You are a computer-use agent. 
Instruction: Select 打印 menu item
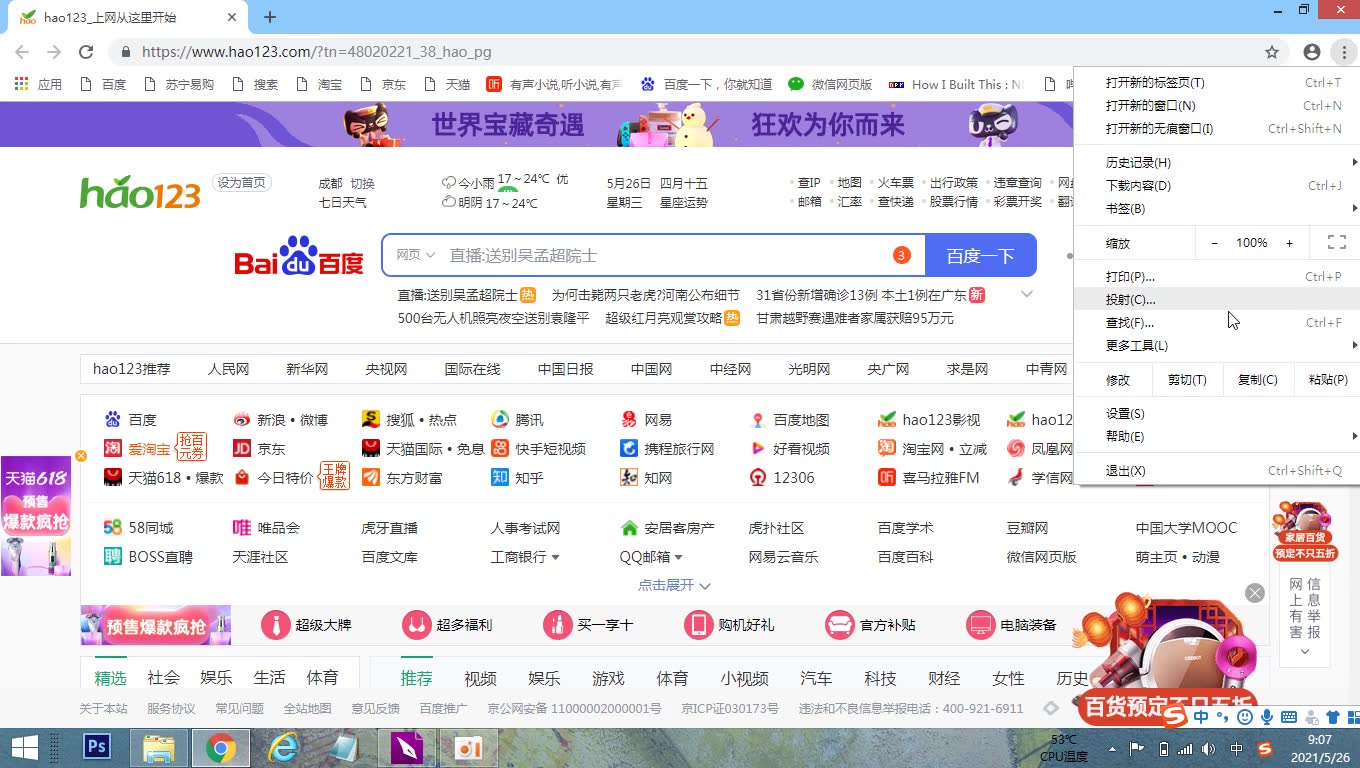tap(1217, 276)
